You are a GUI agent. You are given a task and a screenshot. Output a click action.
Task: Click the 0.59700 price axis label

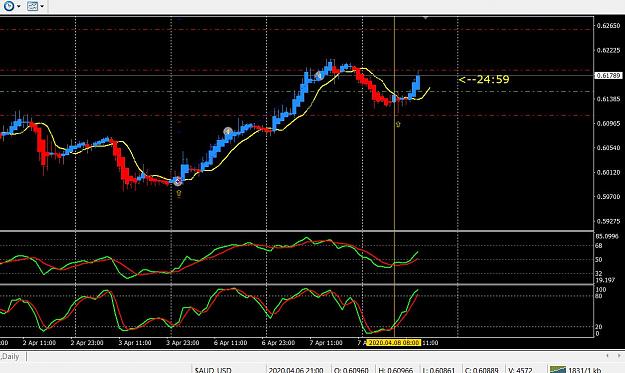coord(608,196)
